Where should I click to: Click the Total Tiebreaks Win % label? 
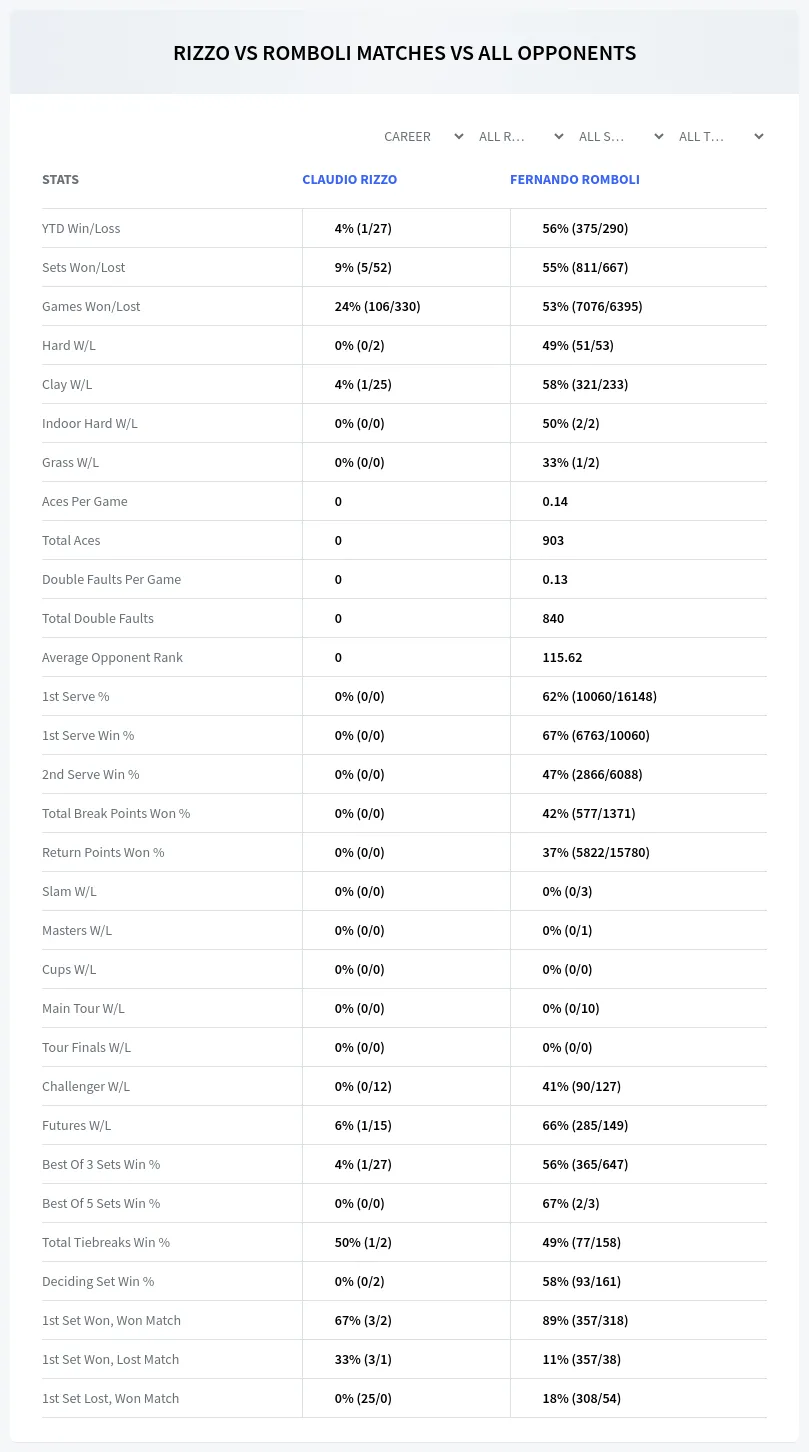106,1242
